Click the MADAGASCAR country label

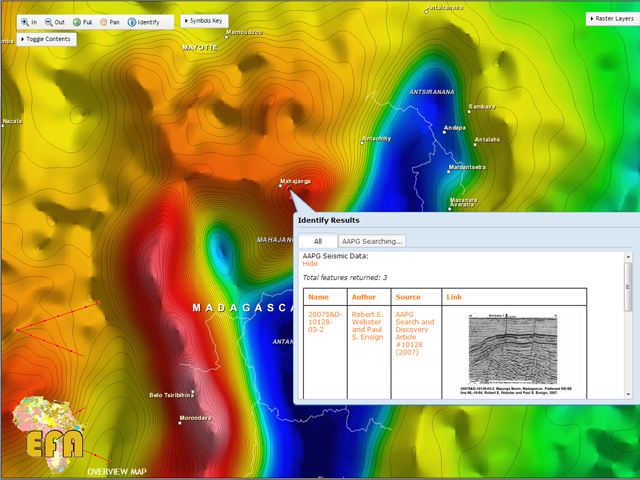[x=242, y=308]
